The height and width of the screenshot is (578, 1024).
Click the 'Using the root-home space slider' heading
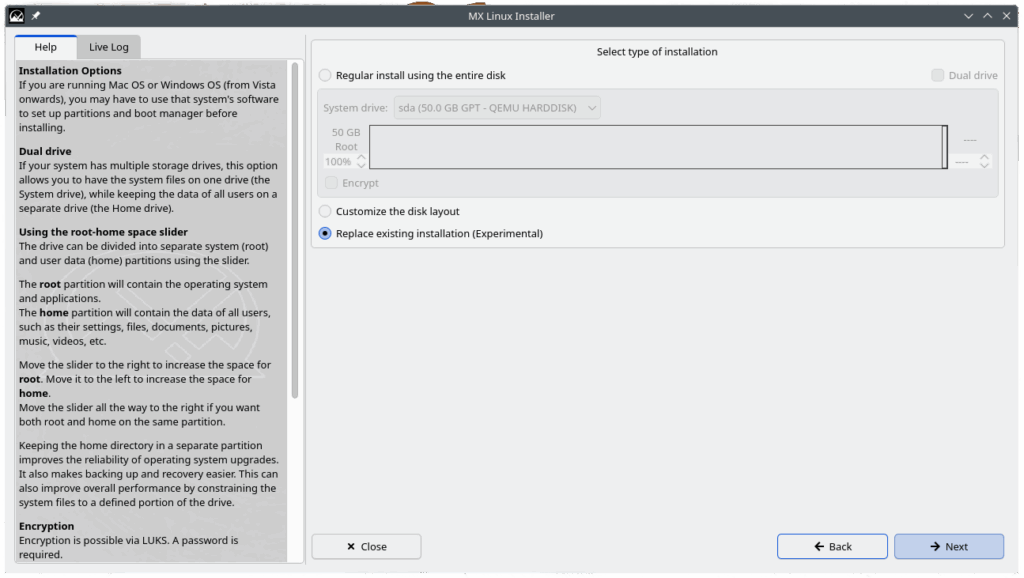click(103, 232)
